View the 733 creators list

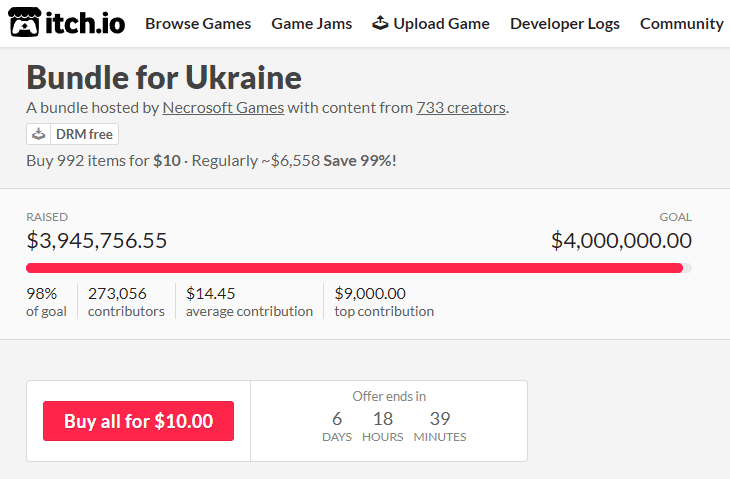click(x=461, y=108)
